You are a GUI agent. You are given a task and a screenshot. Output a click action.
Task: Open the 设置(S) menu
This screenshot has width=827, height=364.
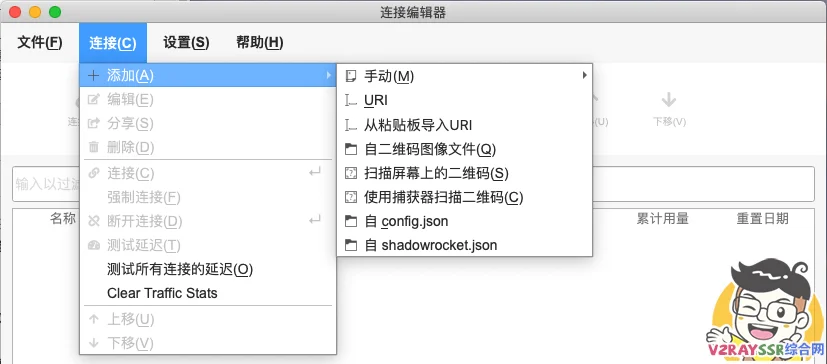pyautogui.click(x=186, y=43)
